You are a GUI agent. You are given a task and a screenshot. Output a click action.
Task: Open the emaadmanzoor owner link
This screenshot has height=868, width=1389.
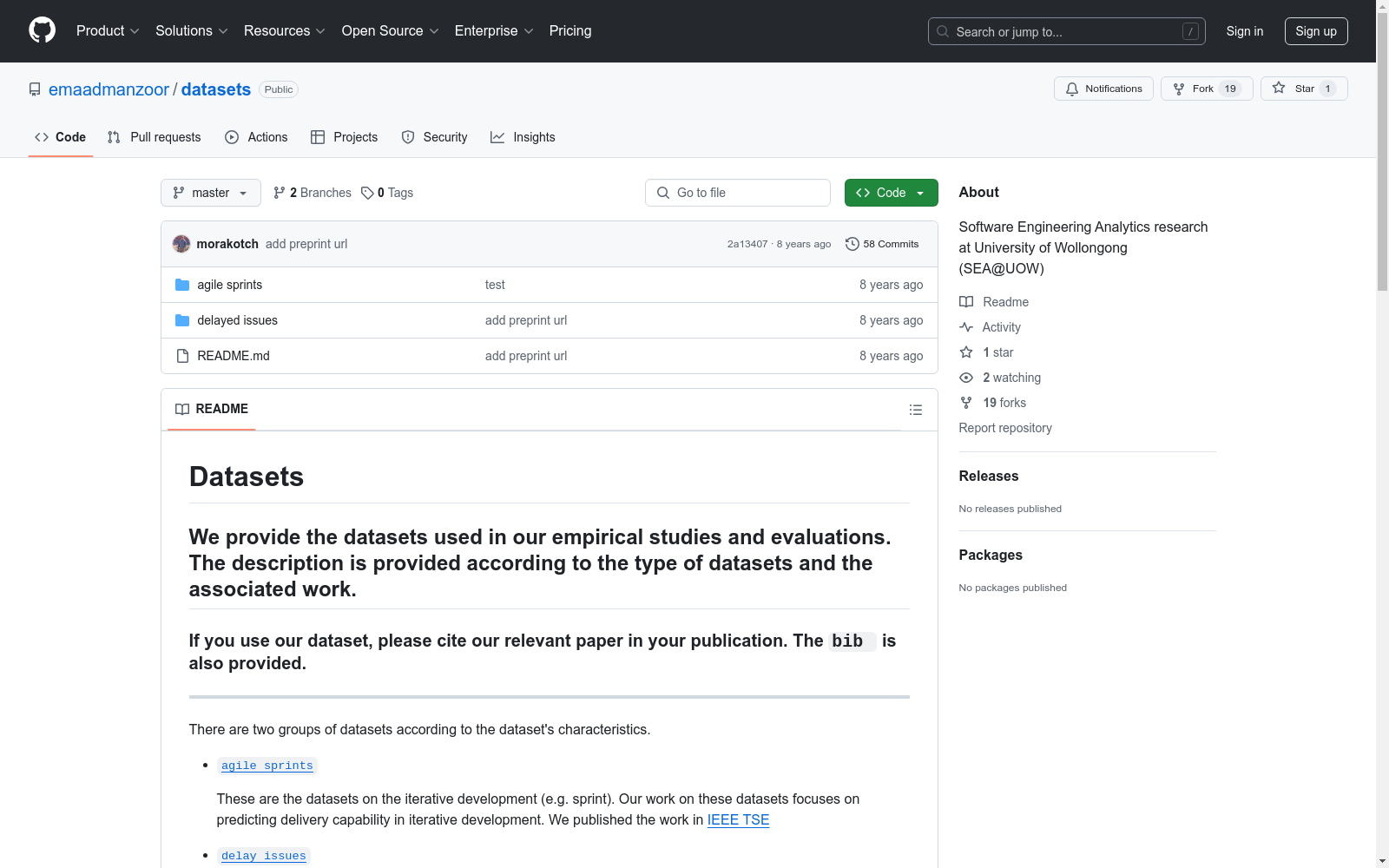click(109, 89)
